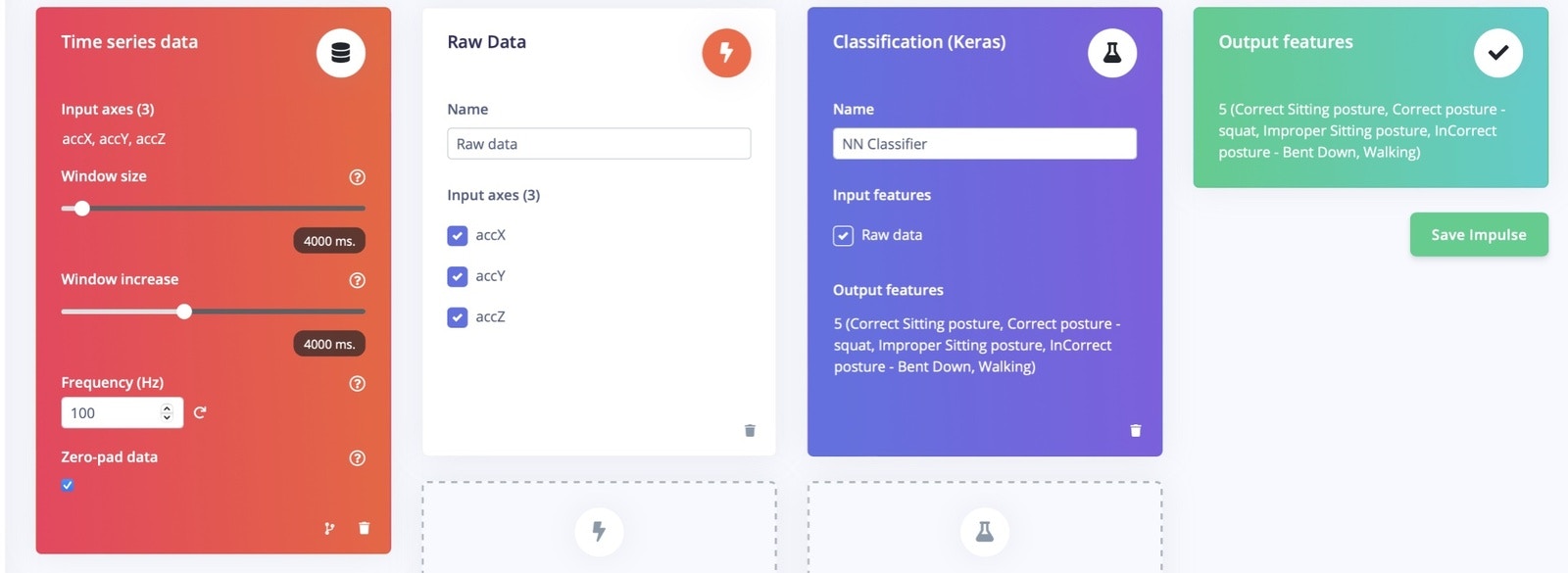Open help for Frequency (Hz)
This screenshot has width=1568, height=573.
pyautogui.click(x=358, y=384)
